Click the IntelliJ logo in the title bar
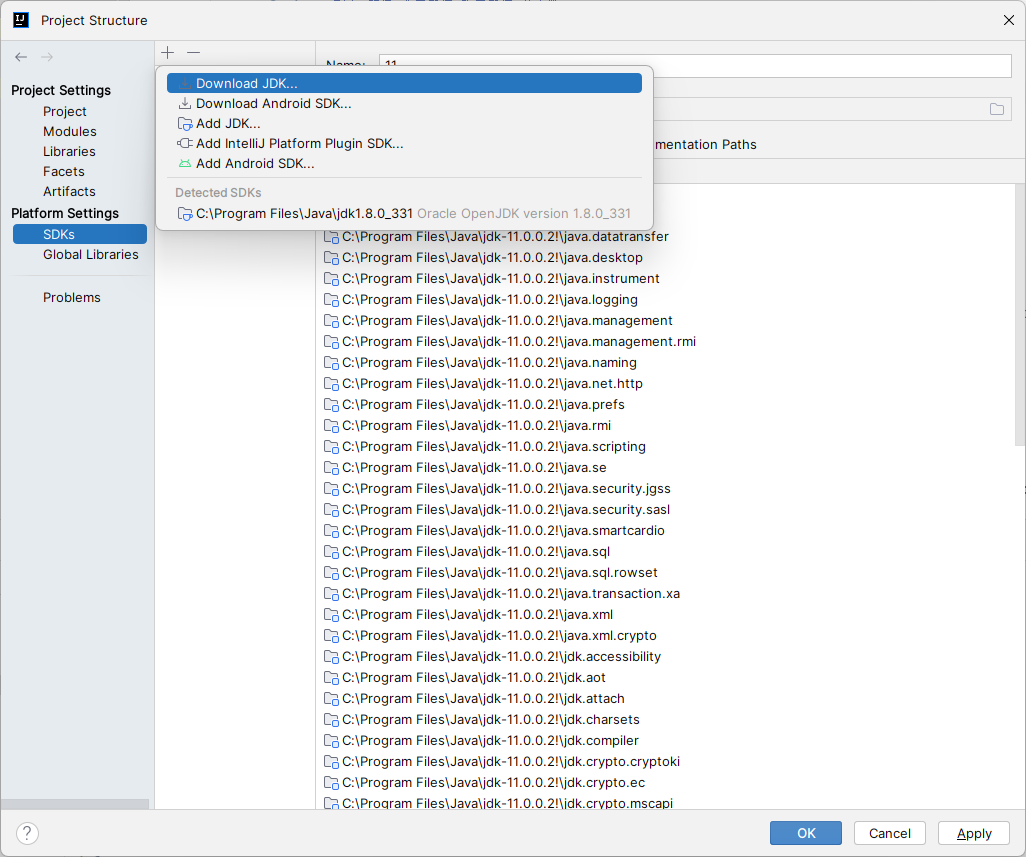 pos(21,20)
